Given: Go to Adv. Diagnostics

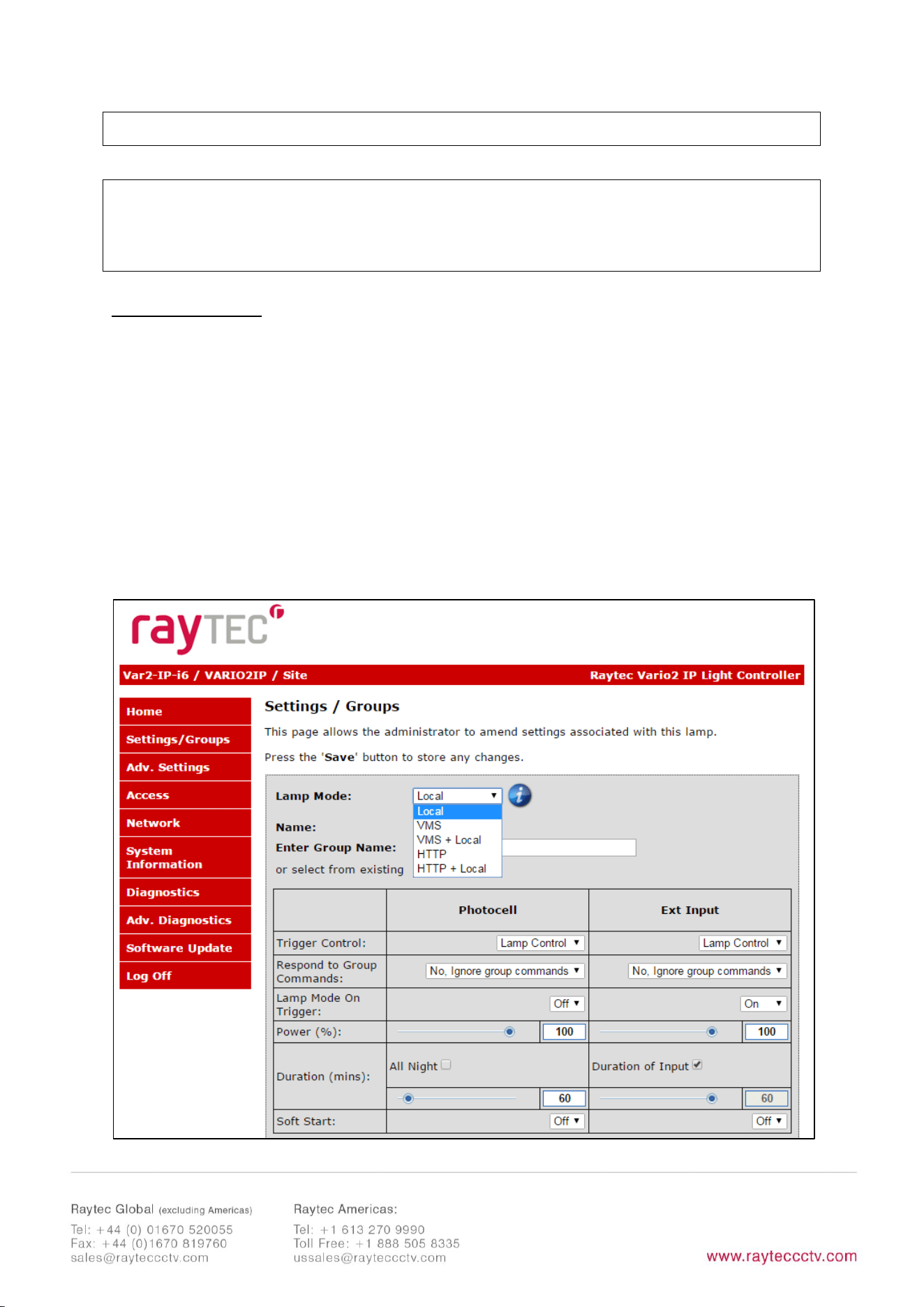Looking at the screenshot, I should 185,920.
